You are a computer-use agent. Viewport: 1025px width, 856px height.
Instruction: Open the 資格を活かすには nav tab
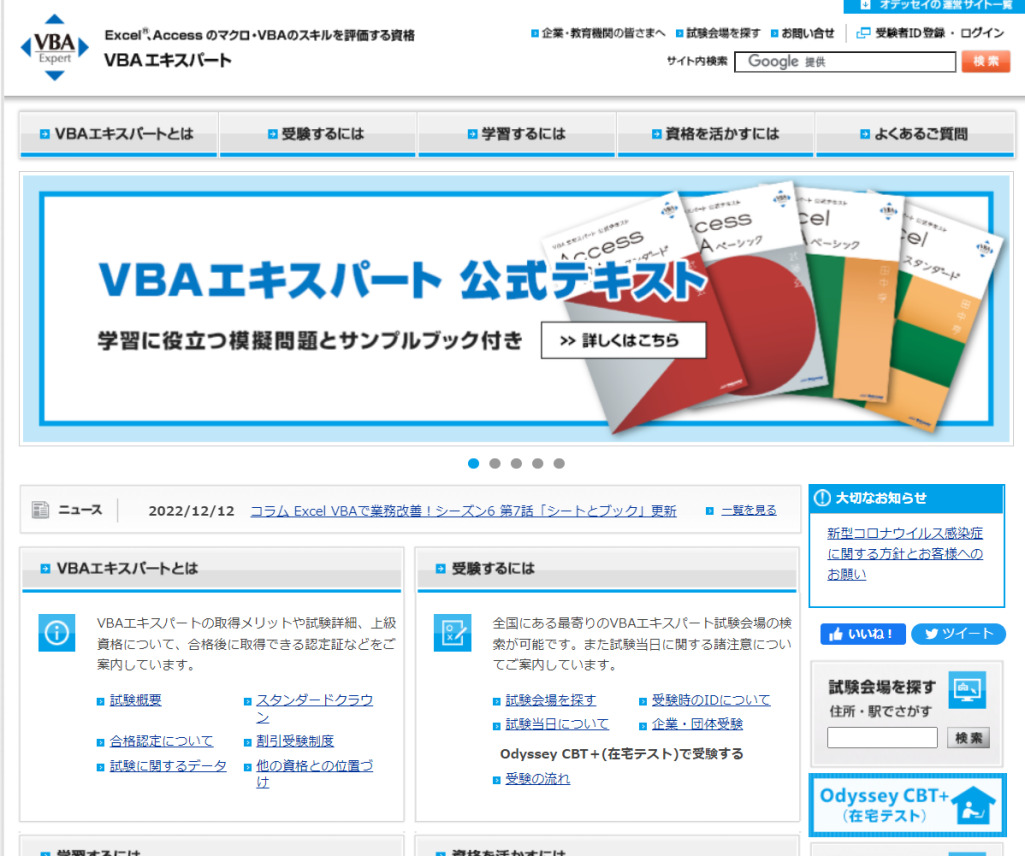tap(716, 134)
